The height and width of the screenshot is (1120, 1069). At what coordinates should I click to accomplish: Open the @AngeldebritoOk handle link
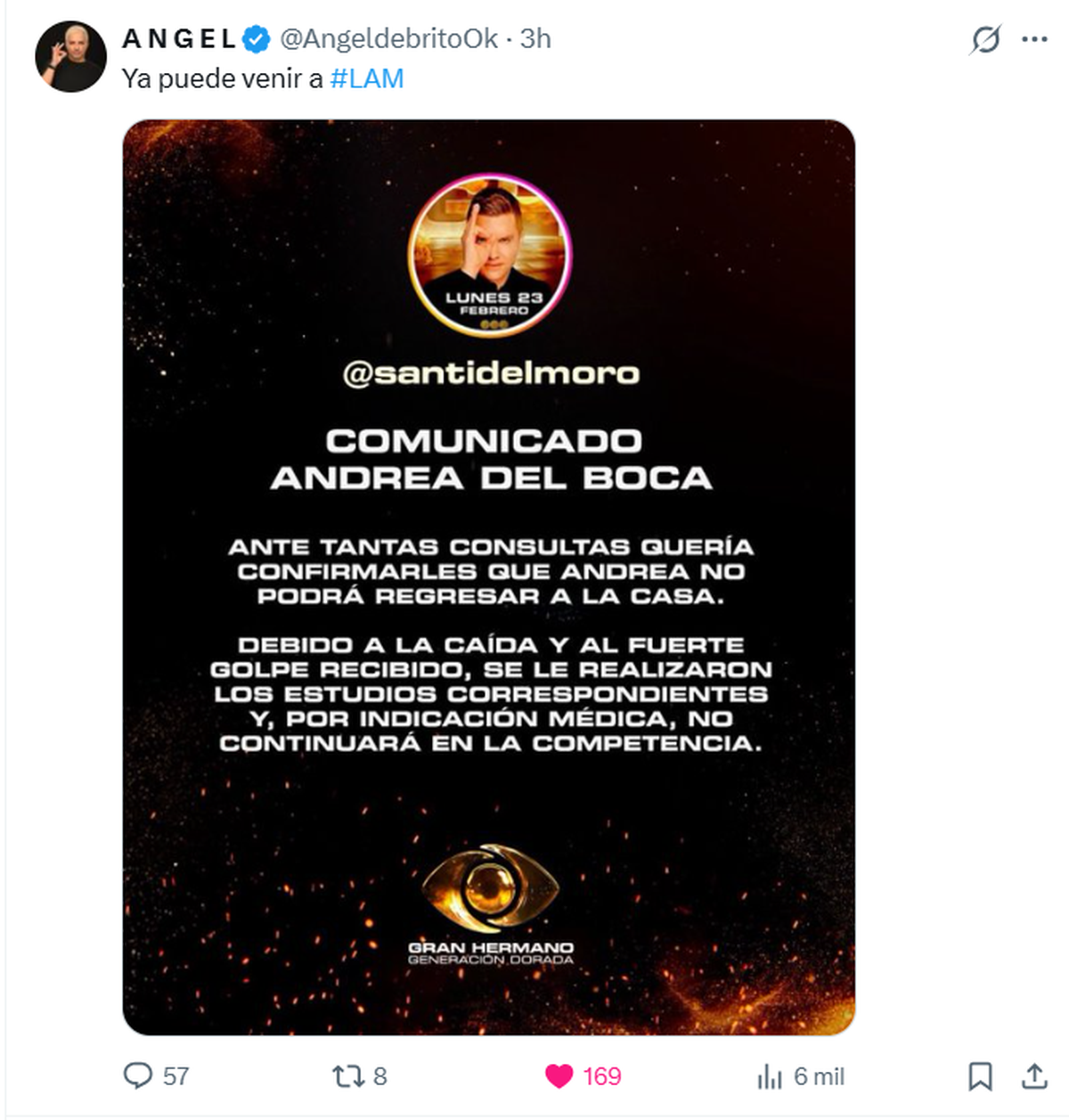coord(389,39)
